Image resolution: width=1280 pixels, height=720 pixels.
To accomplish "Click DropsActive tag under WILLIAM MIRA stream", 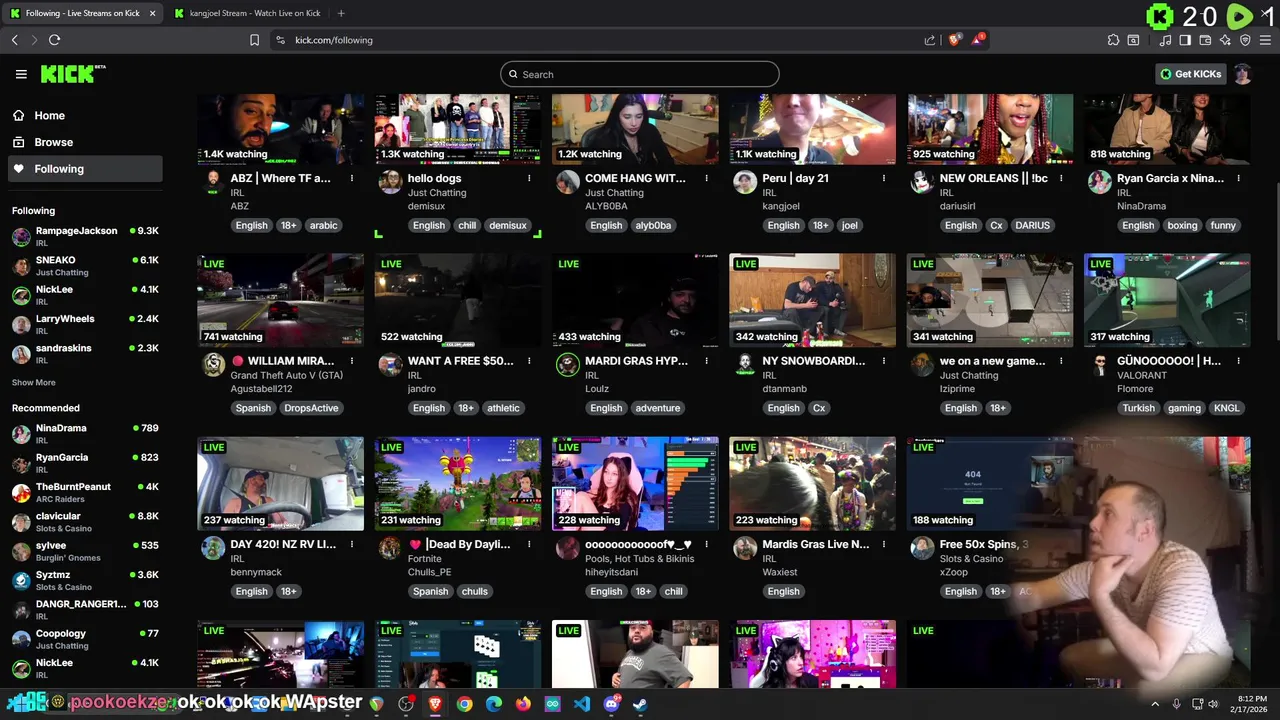I will tap(311, 408).
